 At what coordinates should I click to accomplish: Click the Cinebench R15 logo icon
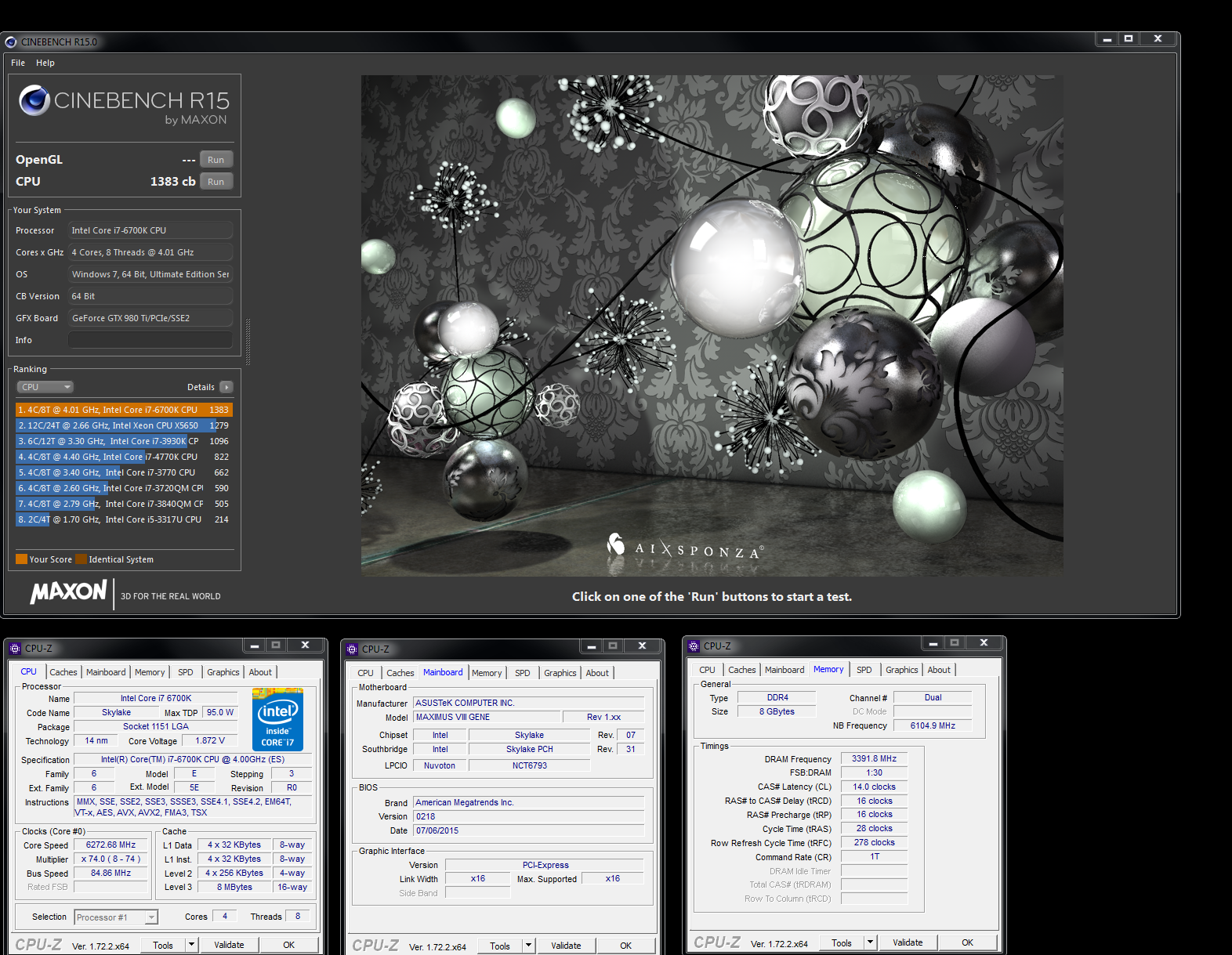pyautogui.click(x=34, y=100)
